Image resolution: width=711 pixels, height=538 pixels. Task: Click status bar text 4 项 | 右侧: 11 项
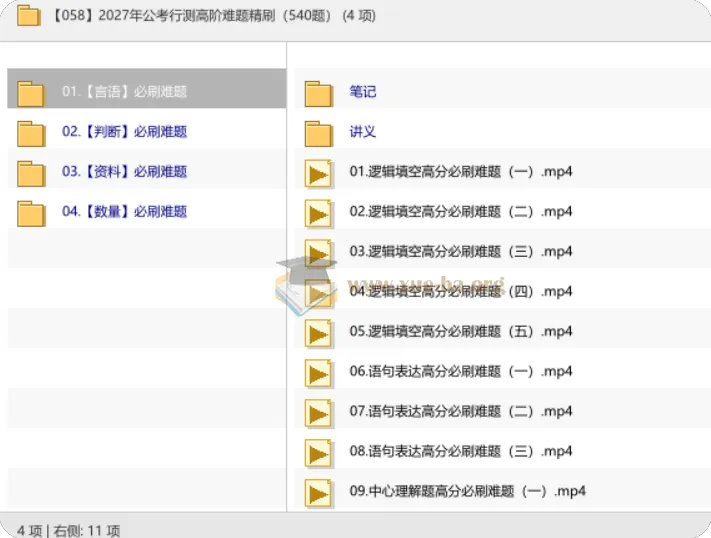(68, 530)
